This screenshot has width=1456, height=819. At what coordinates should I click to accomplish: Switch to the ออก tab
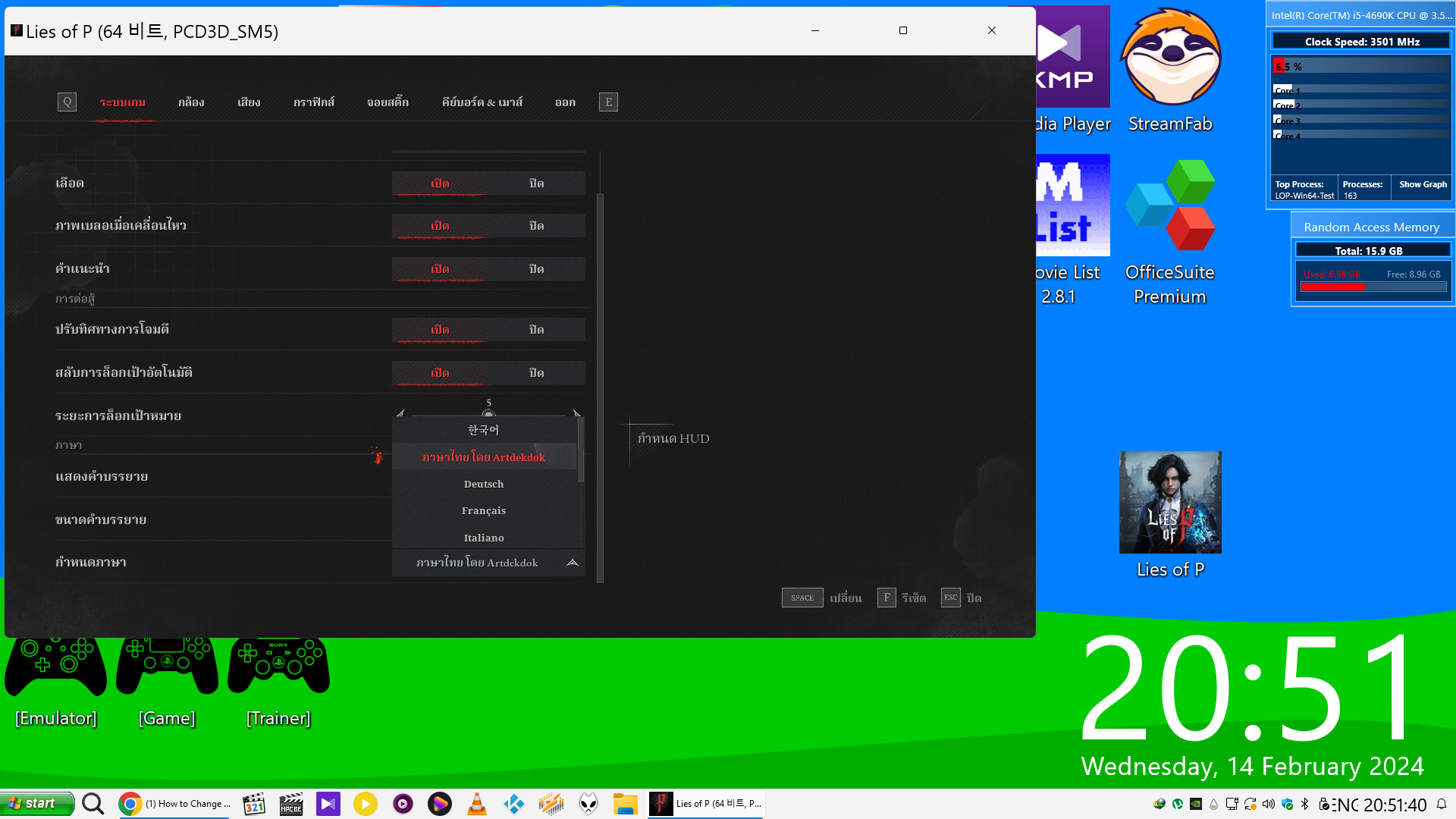[565, 102]
